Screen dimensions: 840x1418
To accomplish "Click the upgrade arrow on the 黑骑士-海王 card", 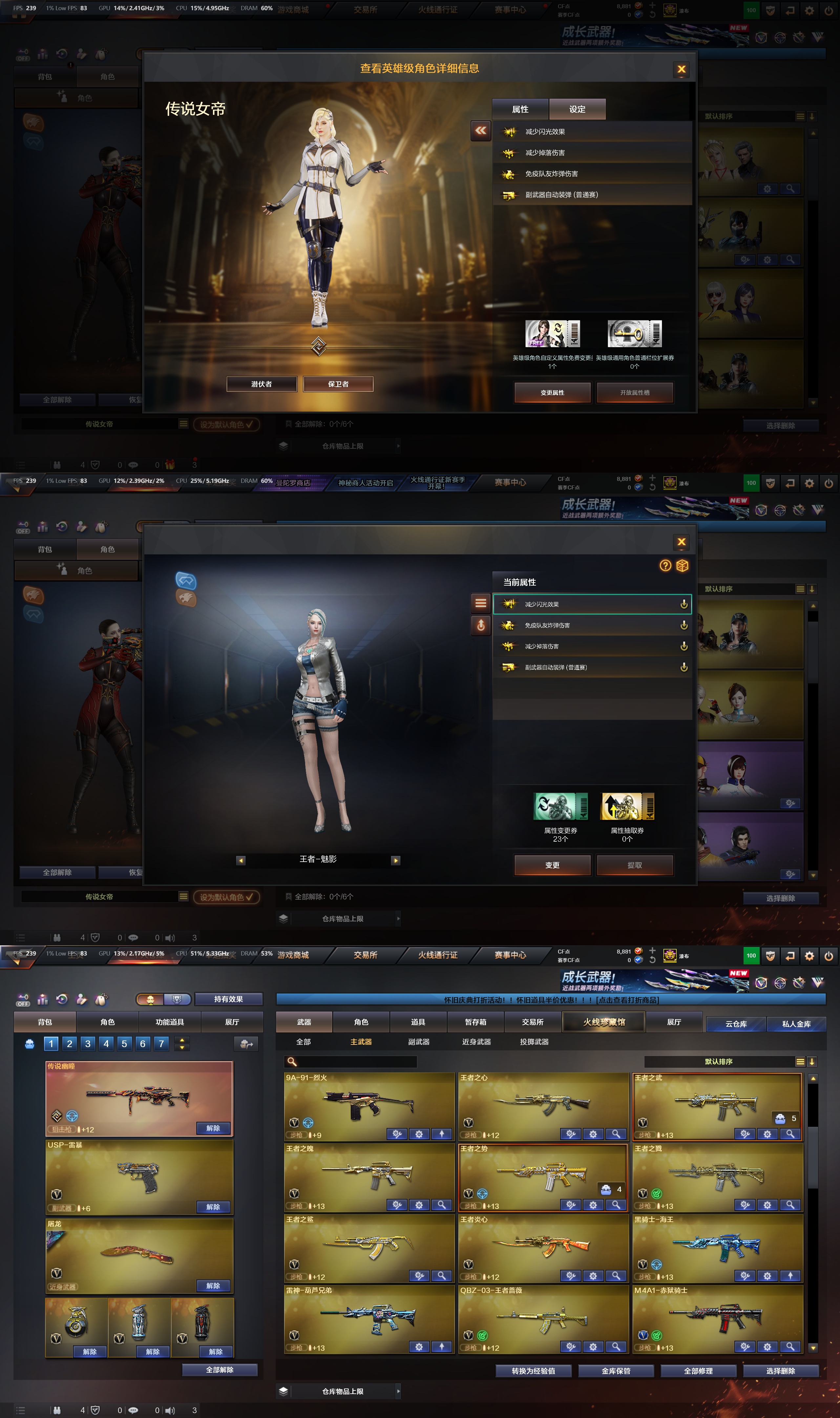I will pyautogui.click(x=789, y=1275).
